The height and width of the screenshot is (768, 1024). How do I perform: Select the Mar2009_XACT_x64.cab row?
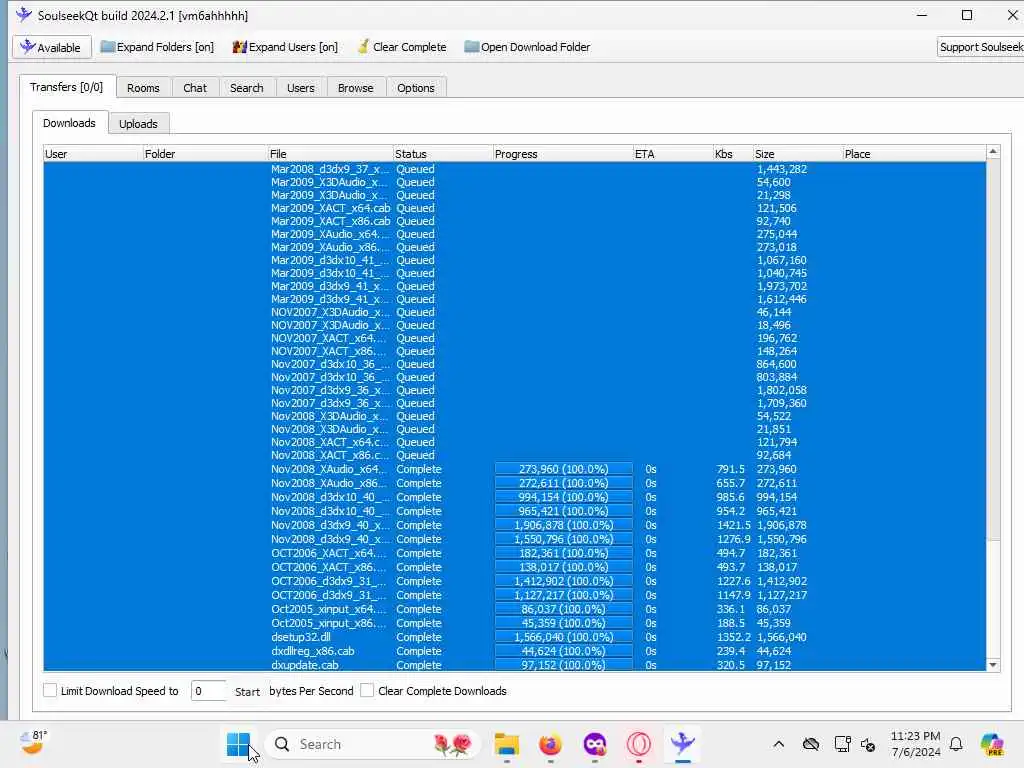pos(514,208)
